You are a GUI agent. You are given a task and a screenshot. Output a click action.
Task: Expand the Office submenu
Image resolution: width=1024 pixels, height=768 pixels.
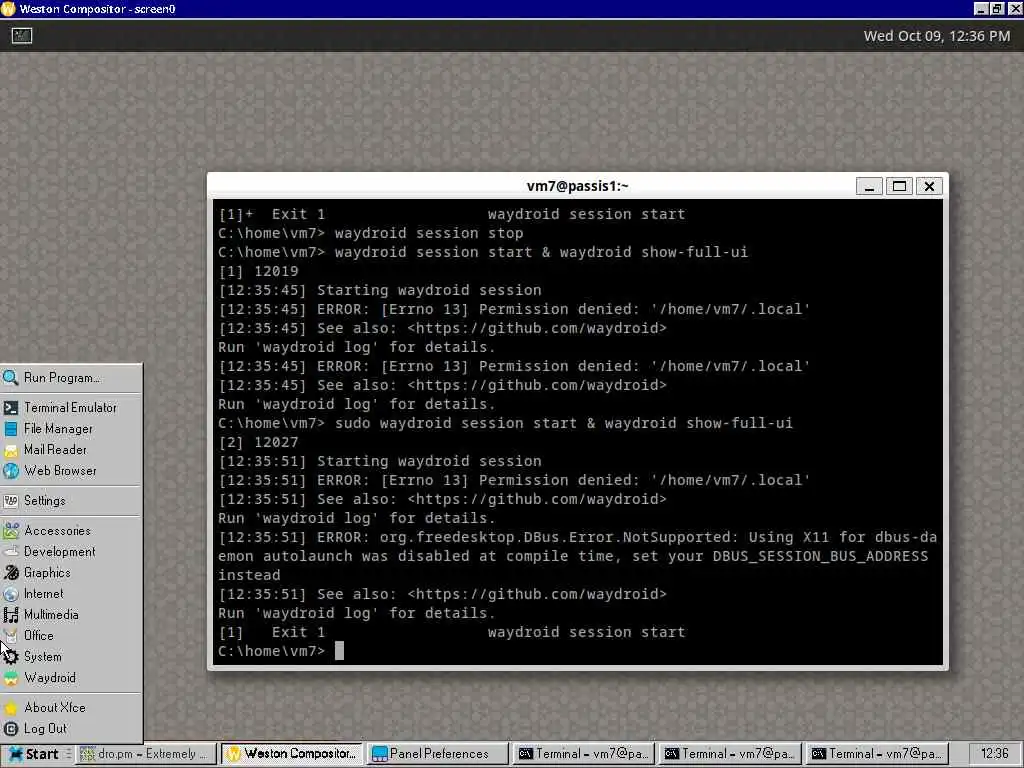pyautogui.click(x=71, y=635)
